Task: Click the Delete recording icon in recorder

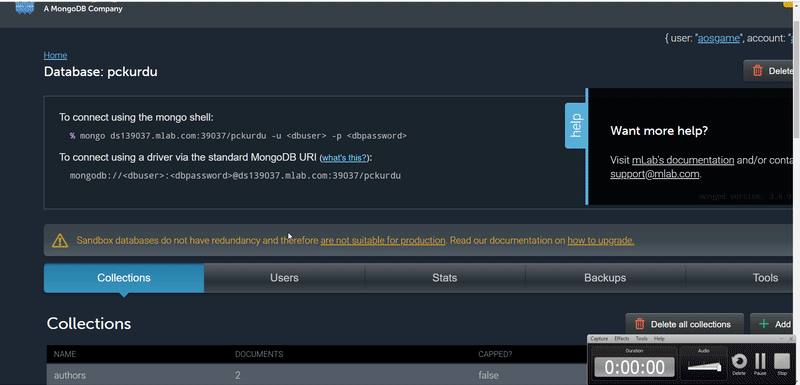Action: tap(739, 363)
